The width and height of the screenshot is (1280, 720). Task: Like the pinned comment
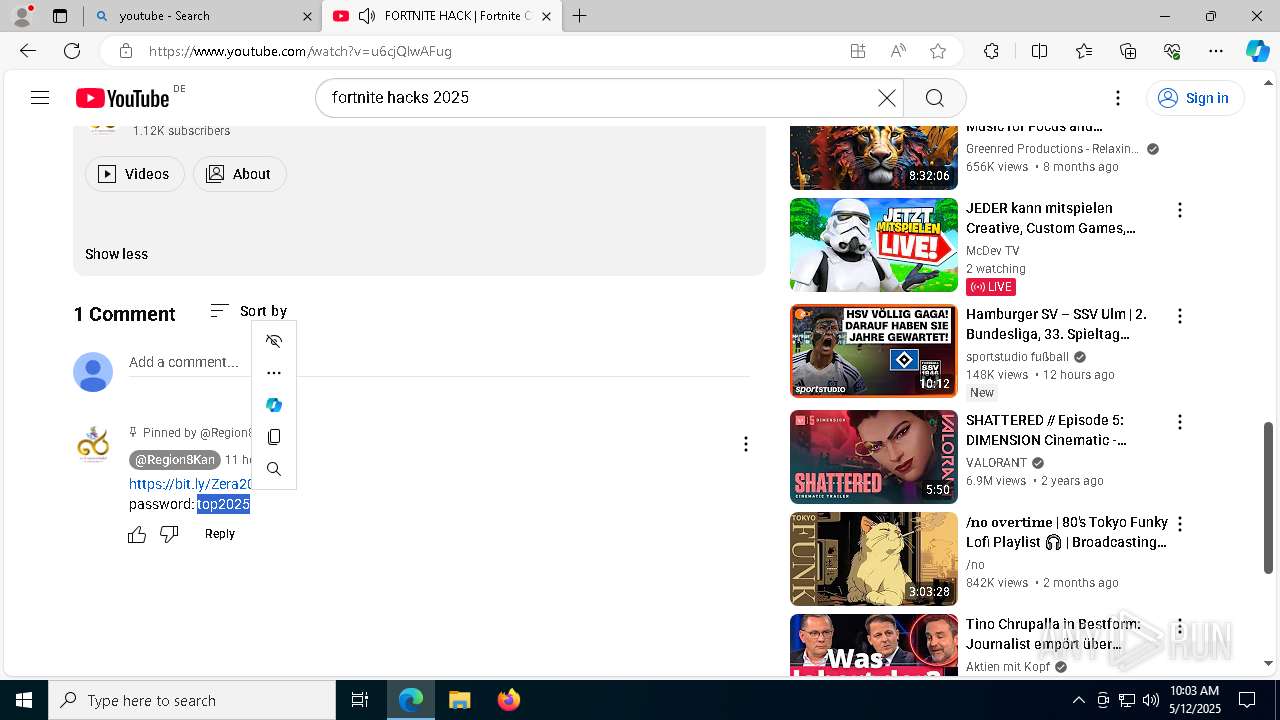click(137, 535)
